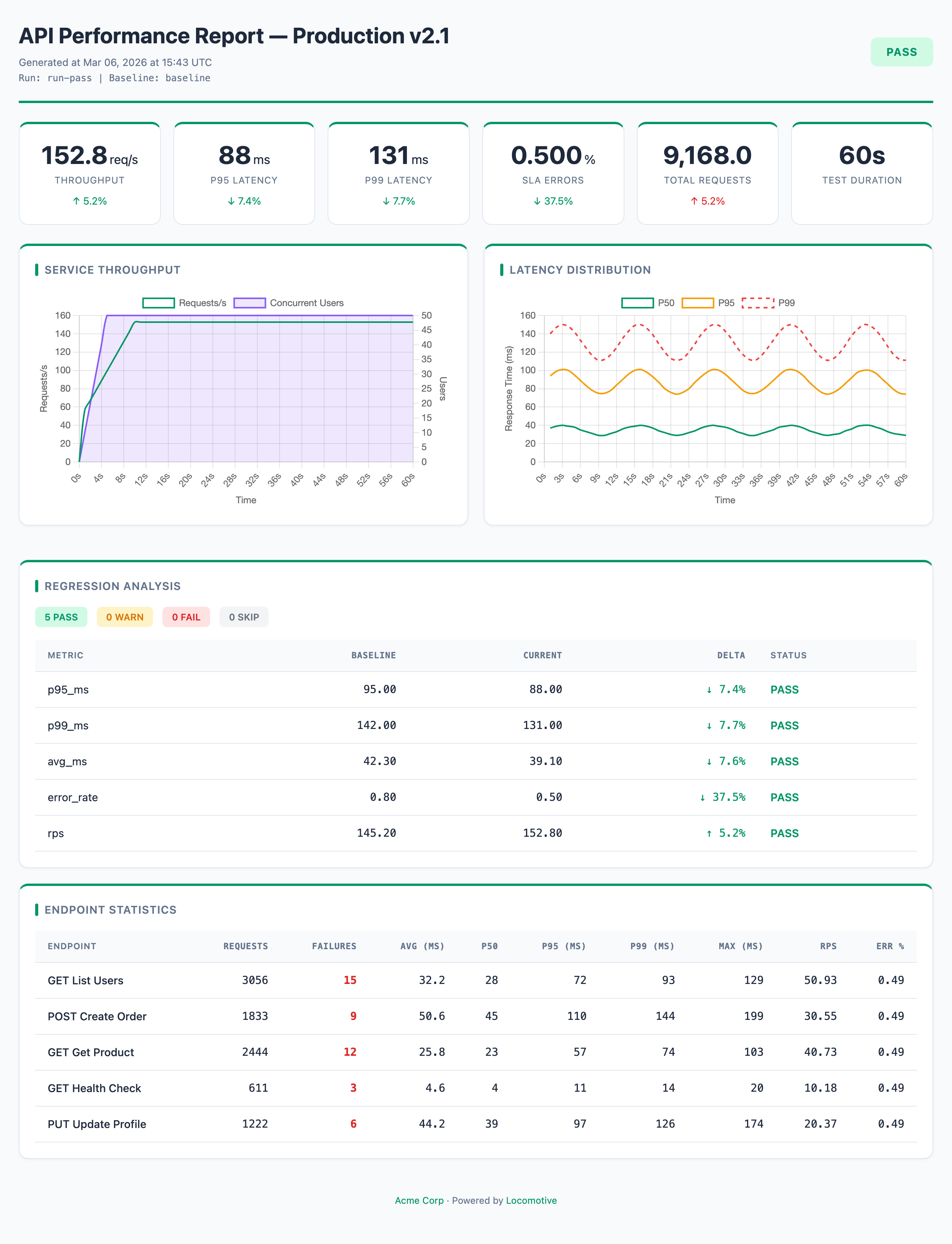
Task: Select the avg_ms metric row label
Action: (x=68, y=761)
